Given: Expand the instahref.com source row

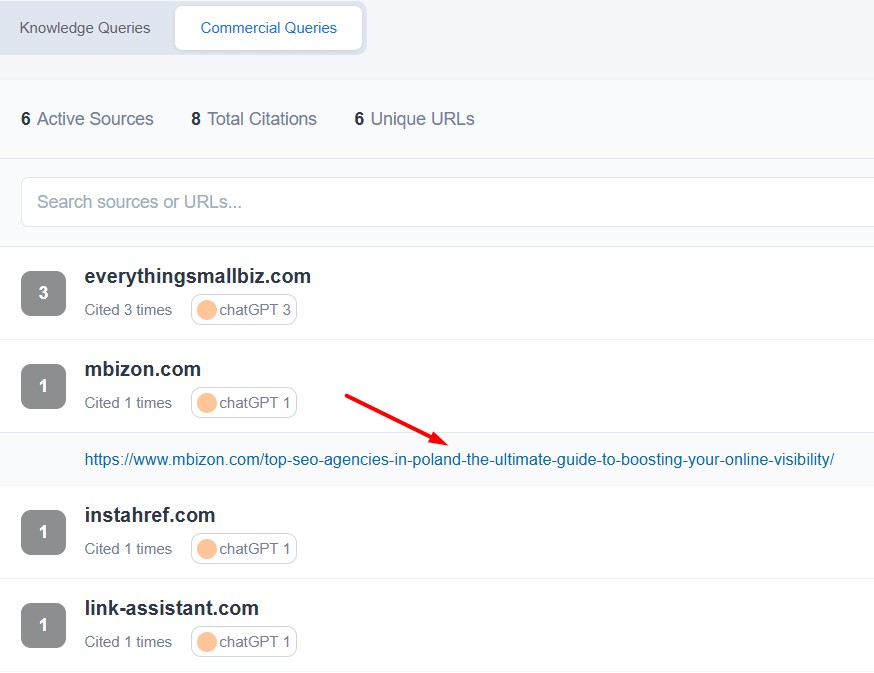Looking at the screenshot, I should 437,532.
